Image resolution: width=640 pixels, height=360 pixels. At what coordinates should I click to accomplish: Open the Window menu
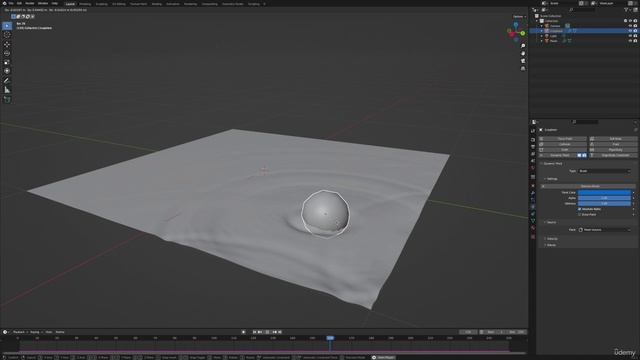click(x=43, y=3)
